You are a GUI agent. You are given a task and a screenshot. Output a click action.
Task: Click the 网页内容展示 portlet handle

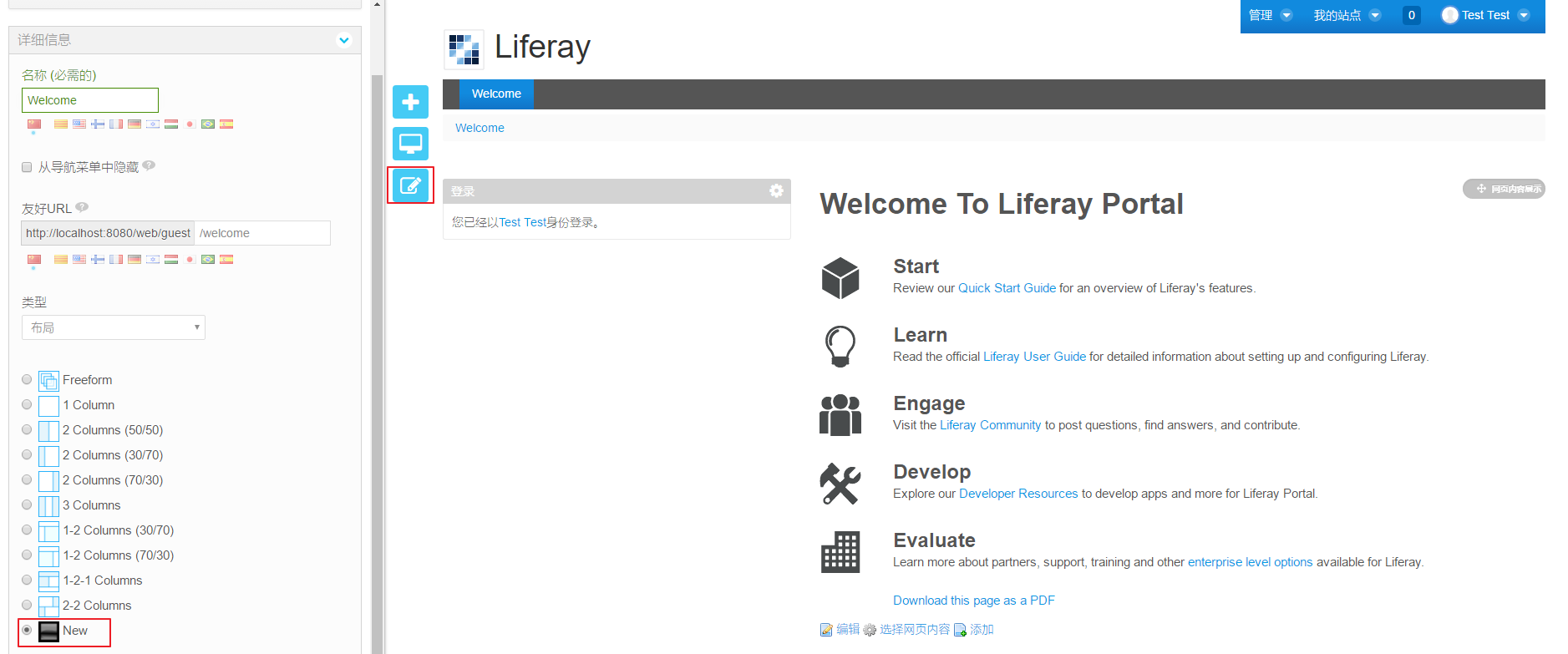click(1504, 189)
